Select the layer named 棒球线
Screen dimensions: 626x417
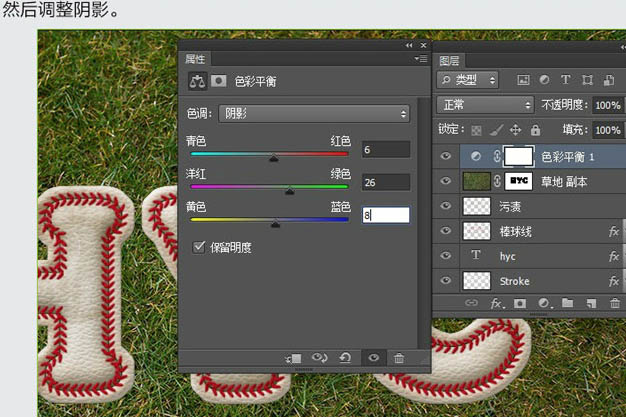tap(515, 232)
